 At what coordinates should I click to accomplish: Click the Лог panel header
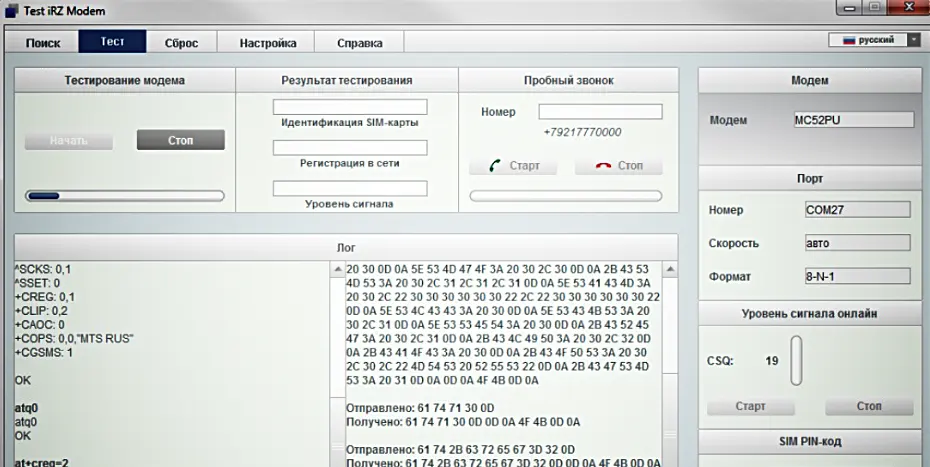346,247
